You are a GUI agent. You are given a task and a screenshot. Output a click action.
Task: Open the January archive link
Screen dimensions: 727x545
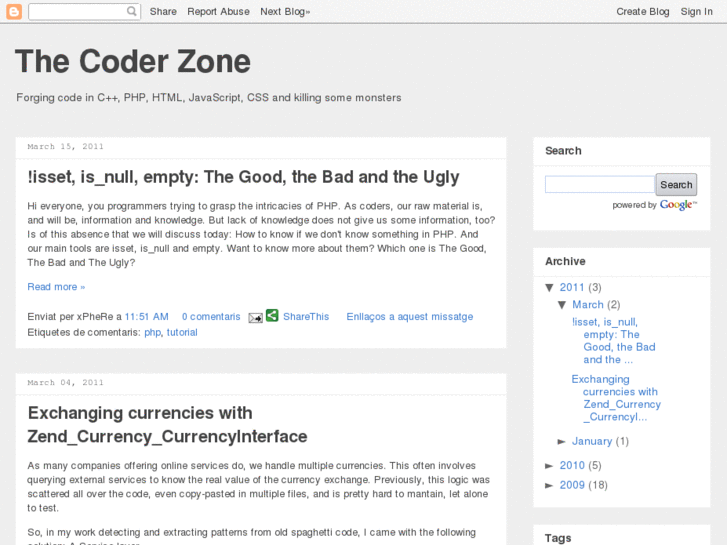click(592, 441)
